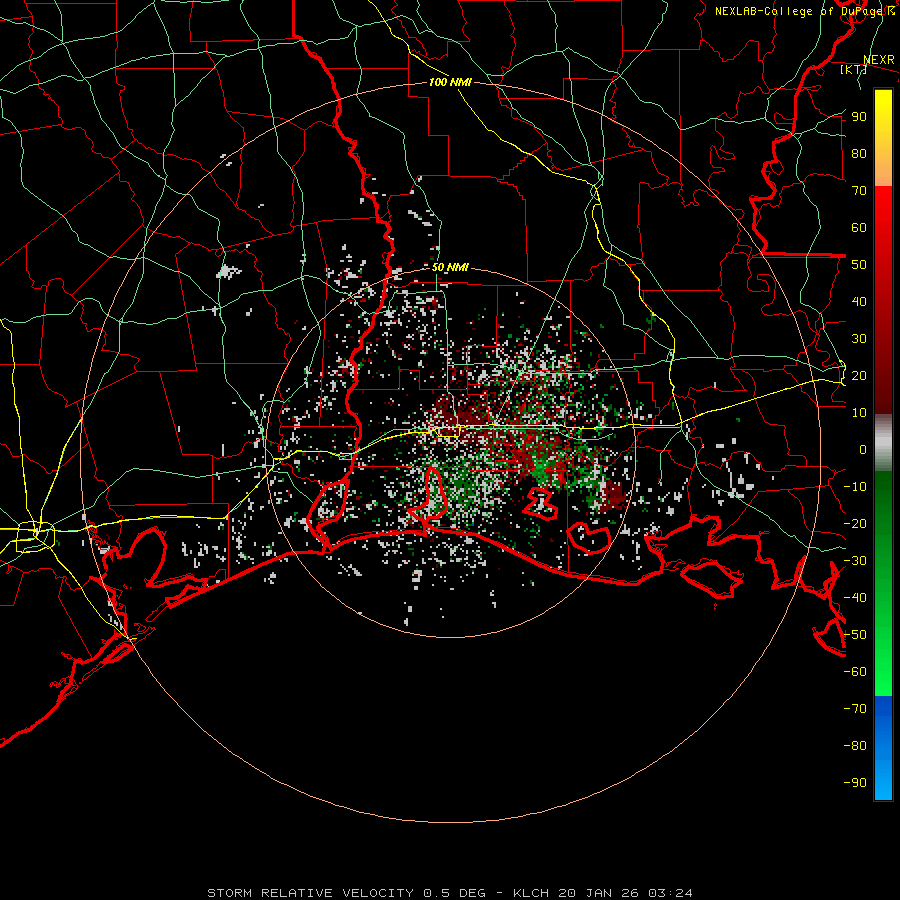Click the '30' scale value

859,339
